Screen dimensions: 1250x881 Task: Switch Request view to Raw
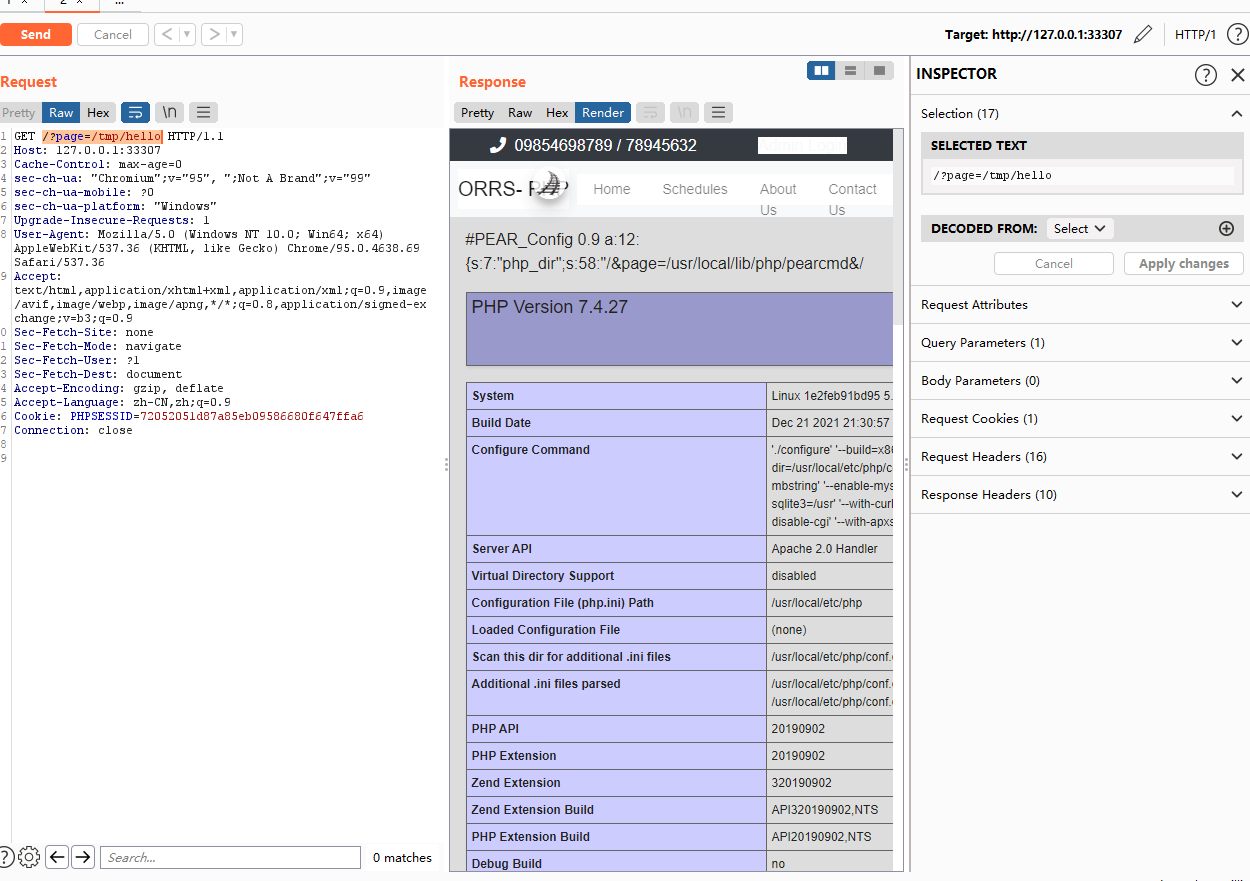click(x=61, y=113)
